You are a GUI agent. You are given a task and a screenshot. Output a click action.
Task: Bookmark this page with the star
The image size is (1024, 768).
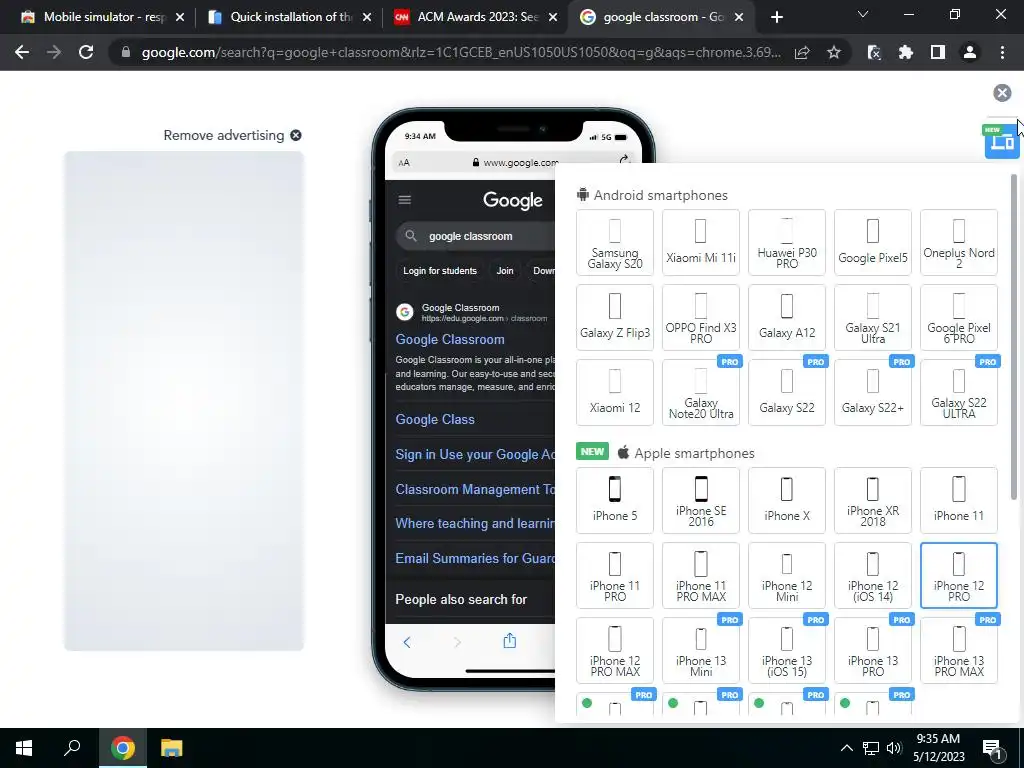833,53
